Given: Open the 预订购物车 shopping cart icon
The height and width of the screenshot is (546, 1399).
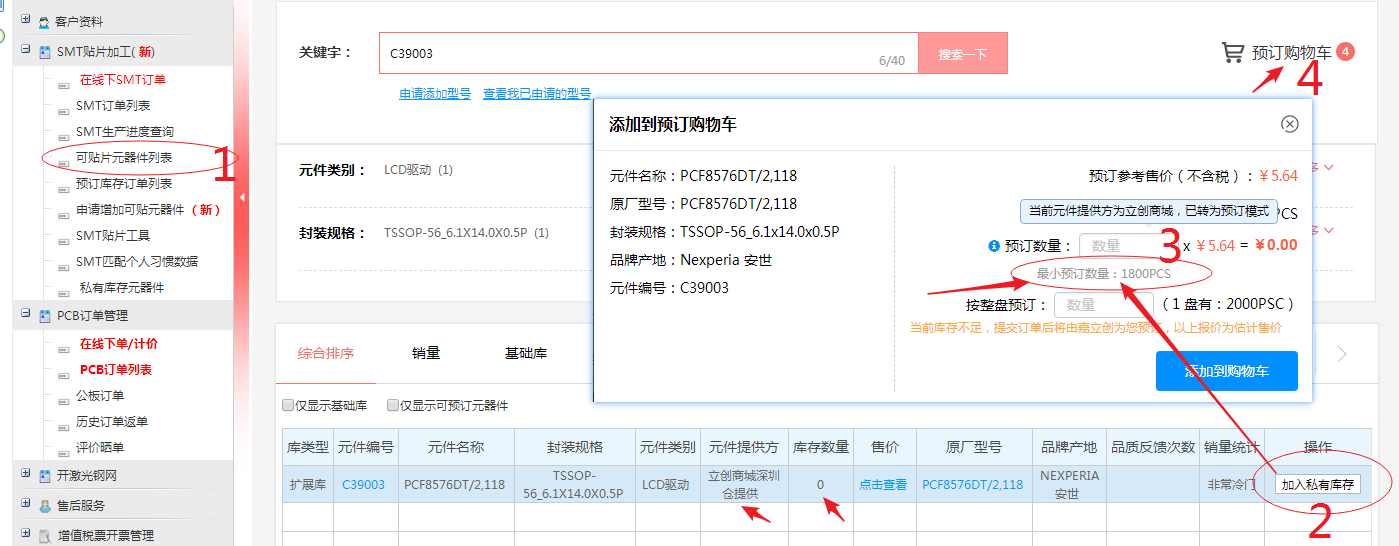Looking at the screenshot, I should [x=1232, y=53].
